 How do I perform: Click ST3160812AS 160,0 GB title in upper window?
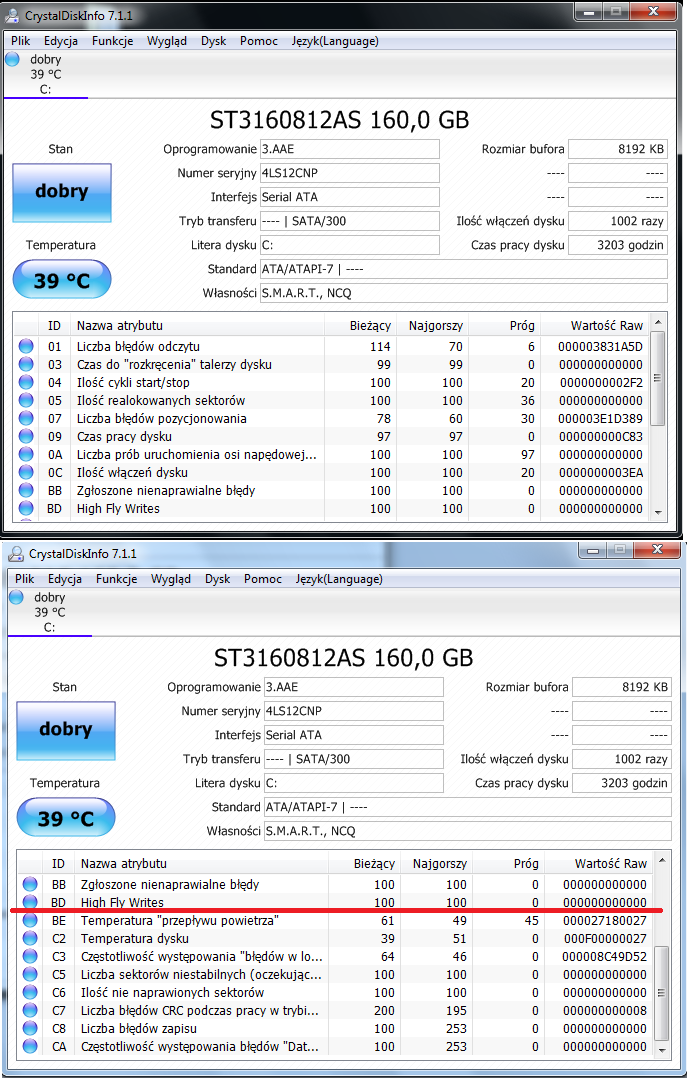click(x=339, y=120)
